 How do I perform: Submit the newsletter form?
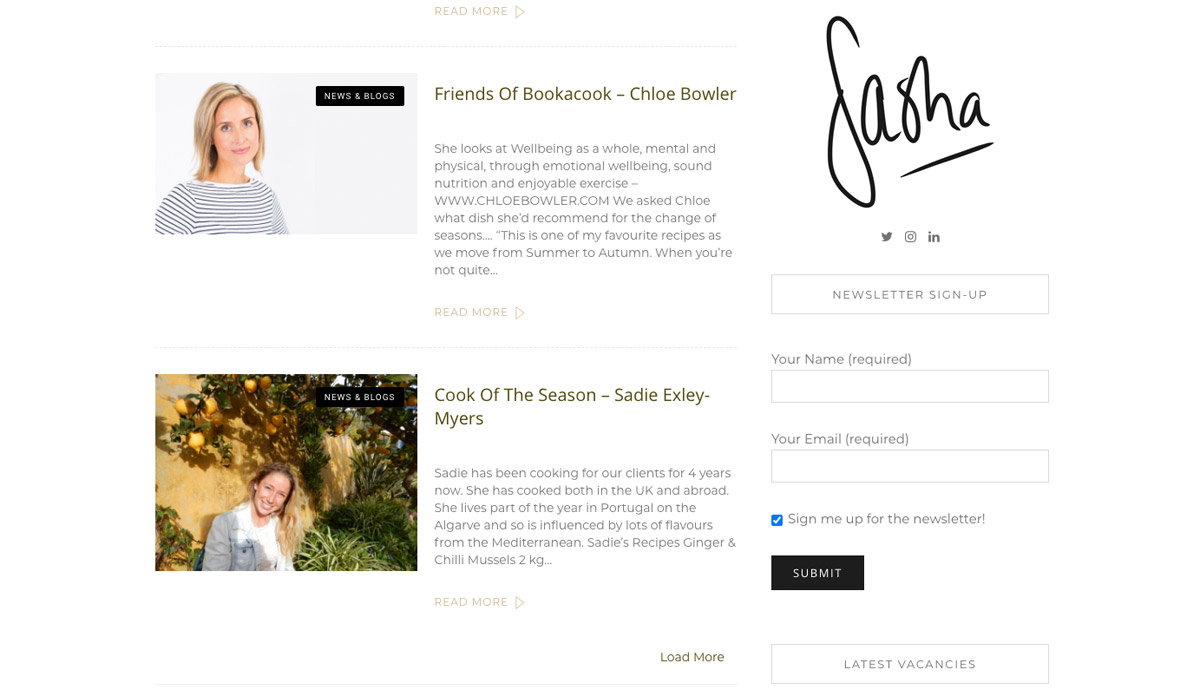(817, 573)
